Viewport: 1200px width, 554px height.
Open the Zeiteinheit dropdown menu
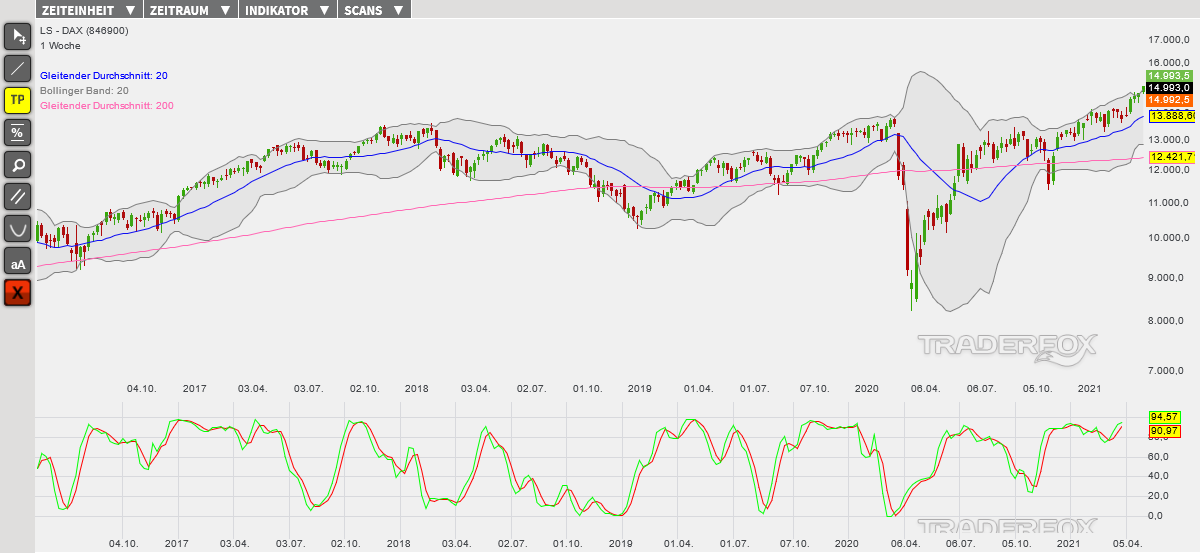(x=88, y=10)
